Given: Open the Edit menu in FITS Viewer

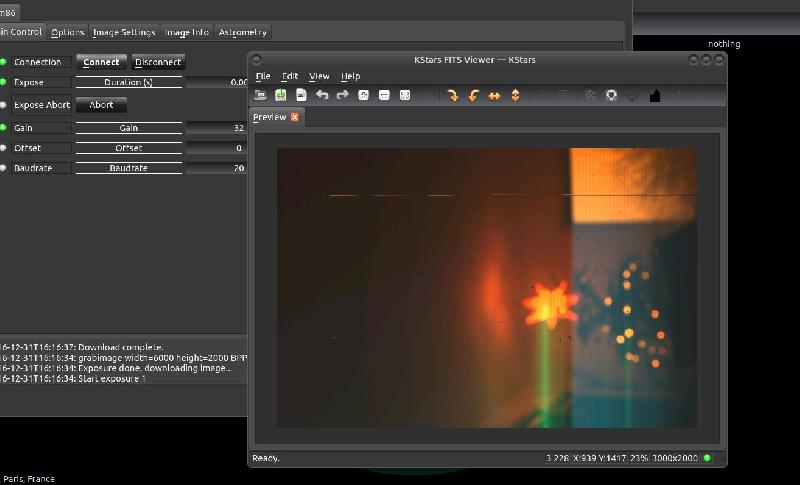Looking at the screenshot, I should pos(290,76).
